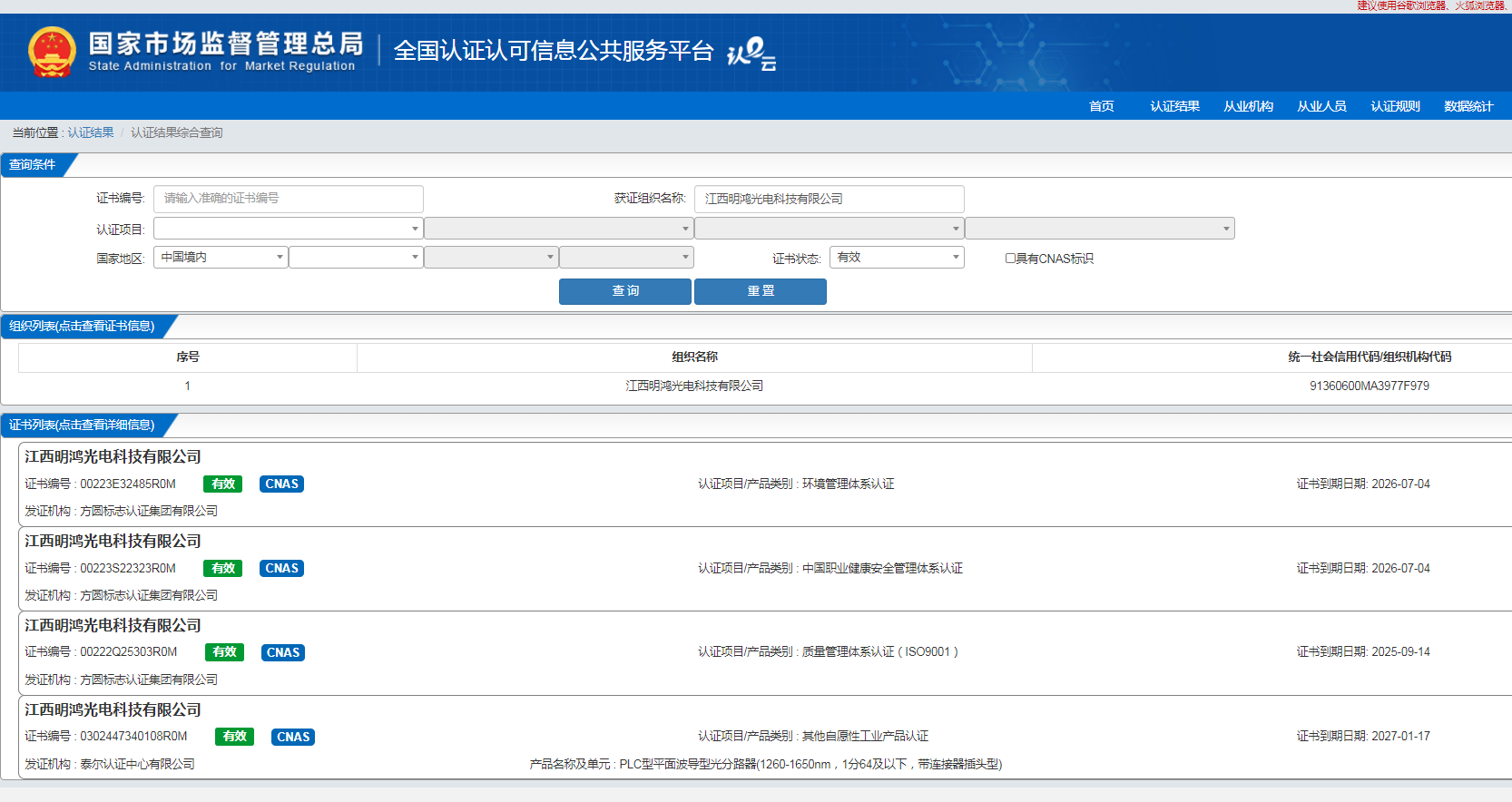Open certificate entry 环境管理体系认证 company title
This screenshot has height=802, width=1512.
coord(113,457)
